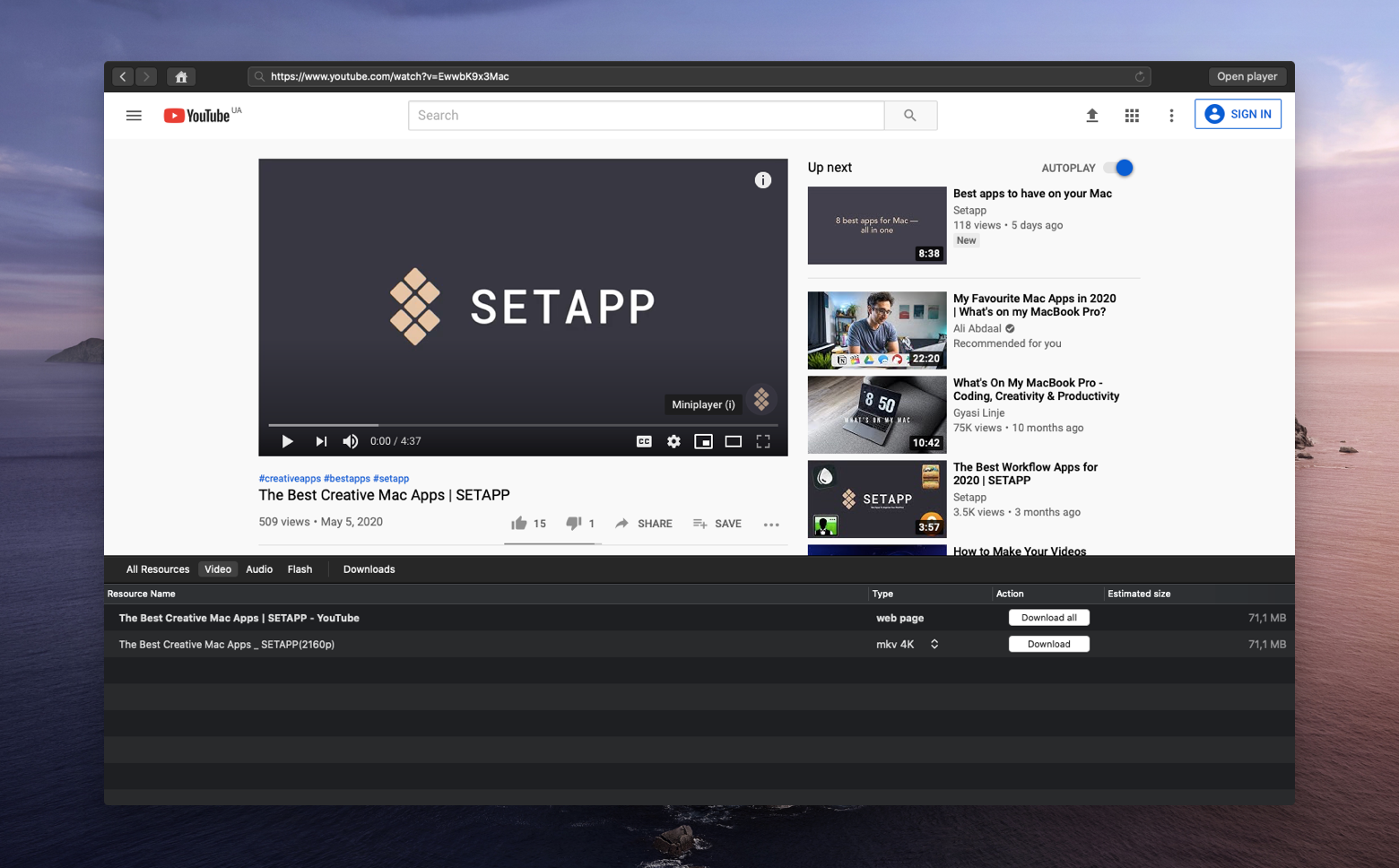Open video format selector for mkv 4K
The height and width of the screenshot is (868, 1399).
click(934, 644)
